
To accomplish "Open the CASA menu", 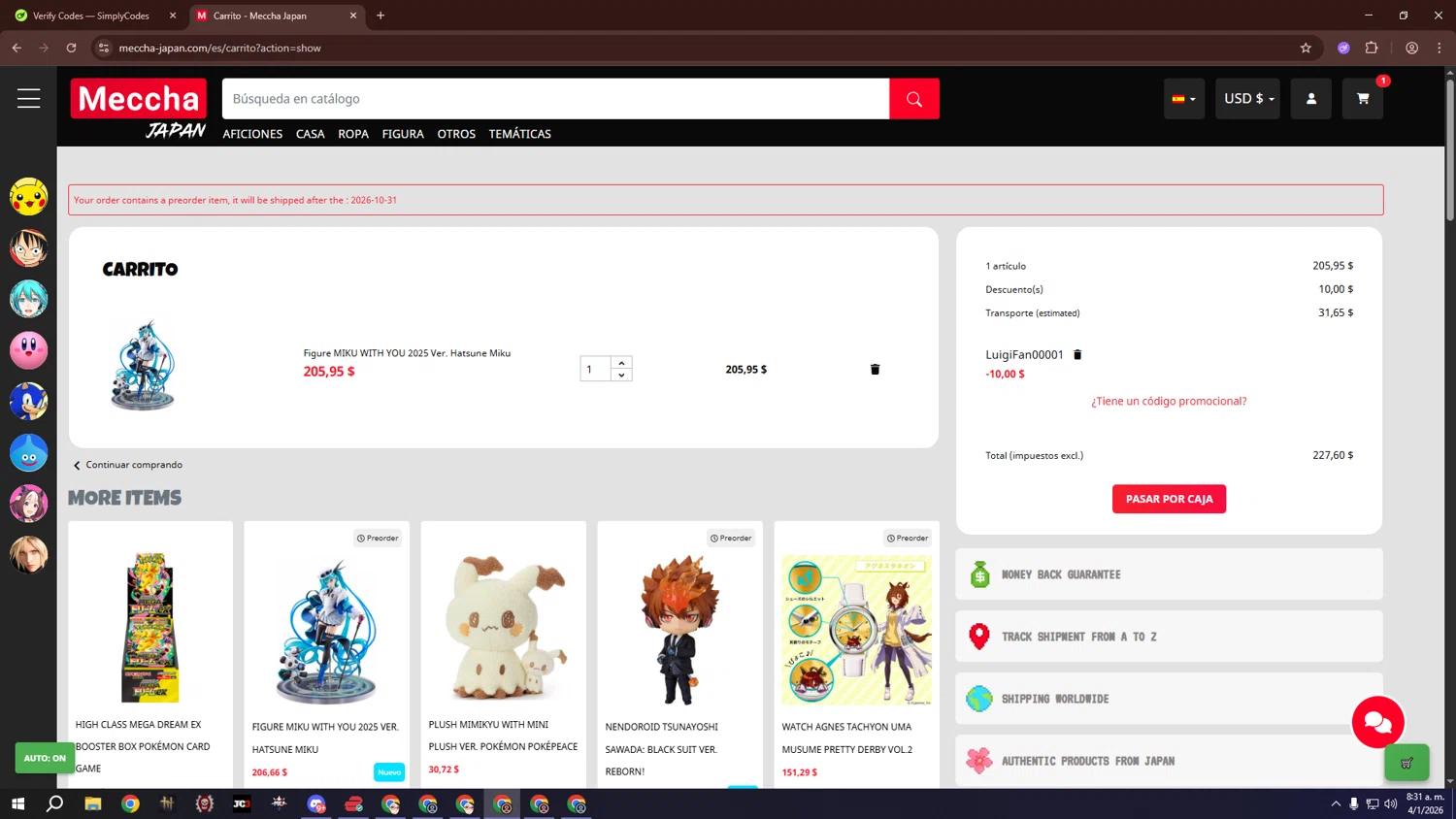I will [x=311, y=134].
